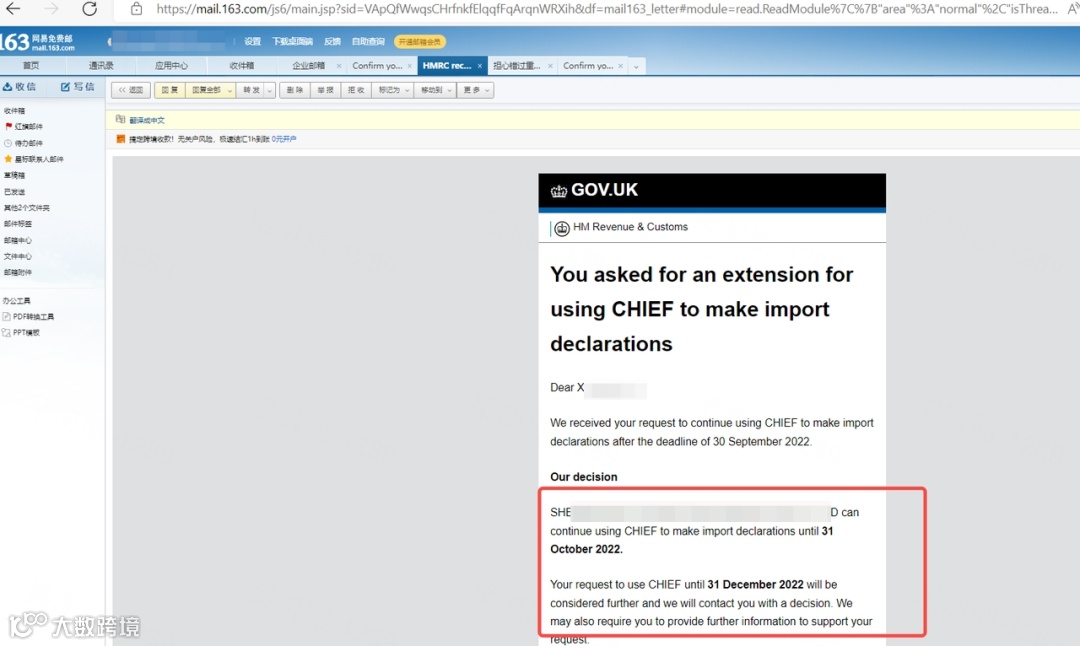Reload the page with the refresh icon
This screenshot has width=1080, height=646.
(x=90, y=9)
